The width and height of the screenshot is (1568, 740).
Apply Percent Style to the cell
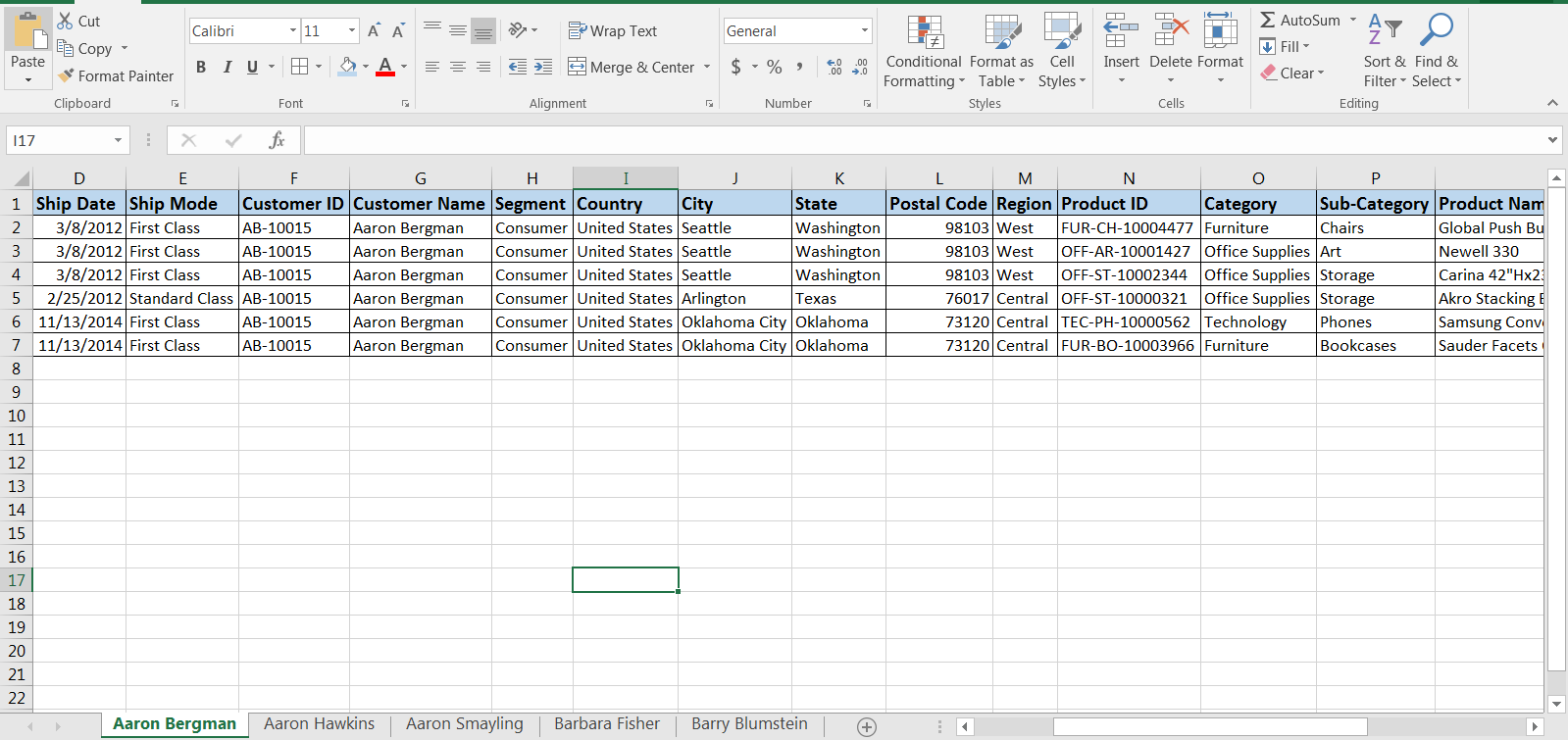click(x=775, y=67)
